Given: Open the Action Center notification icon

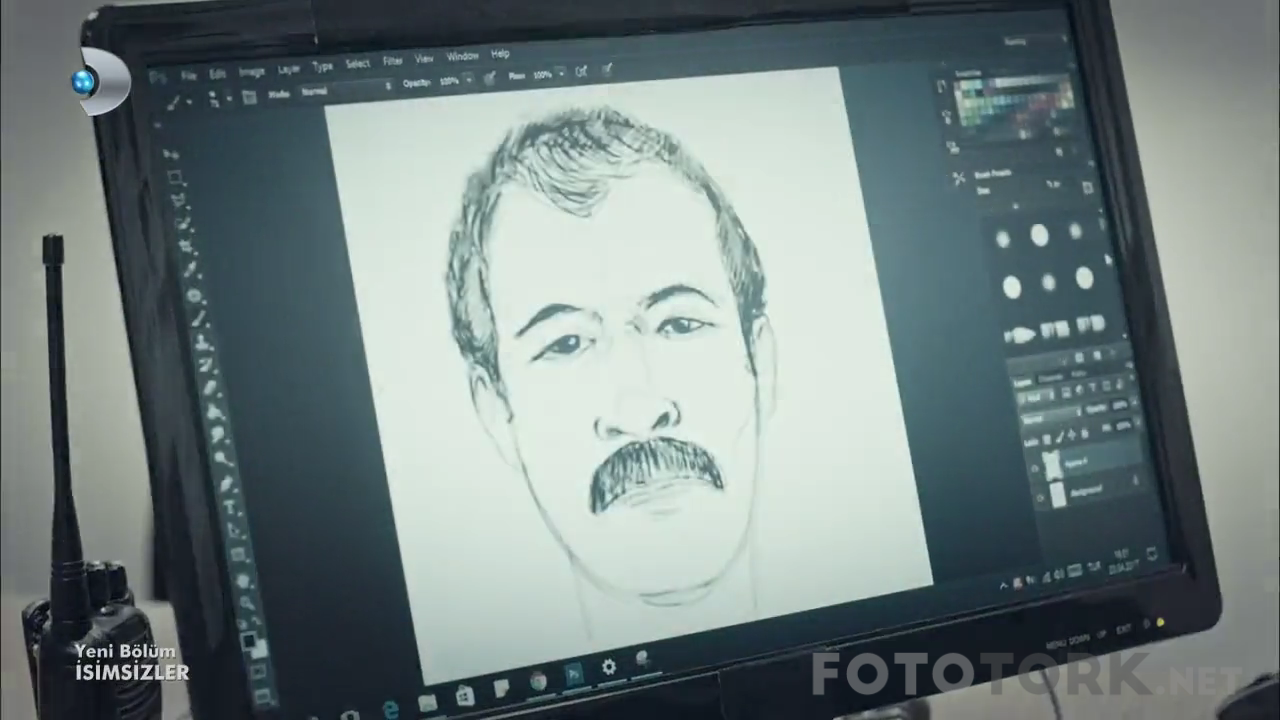Looking at the screenshot, I should pos(1152,553).
